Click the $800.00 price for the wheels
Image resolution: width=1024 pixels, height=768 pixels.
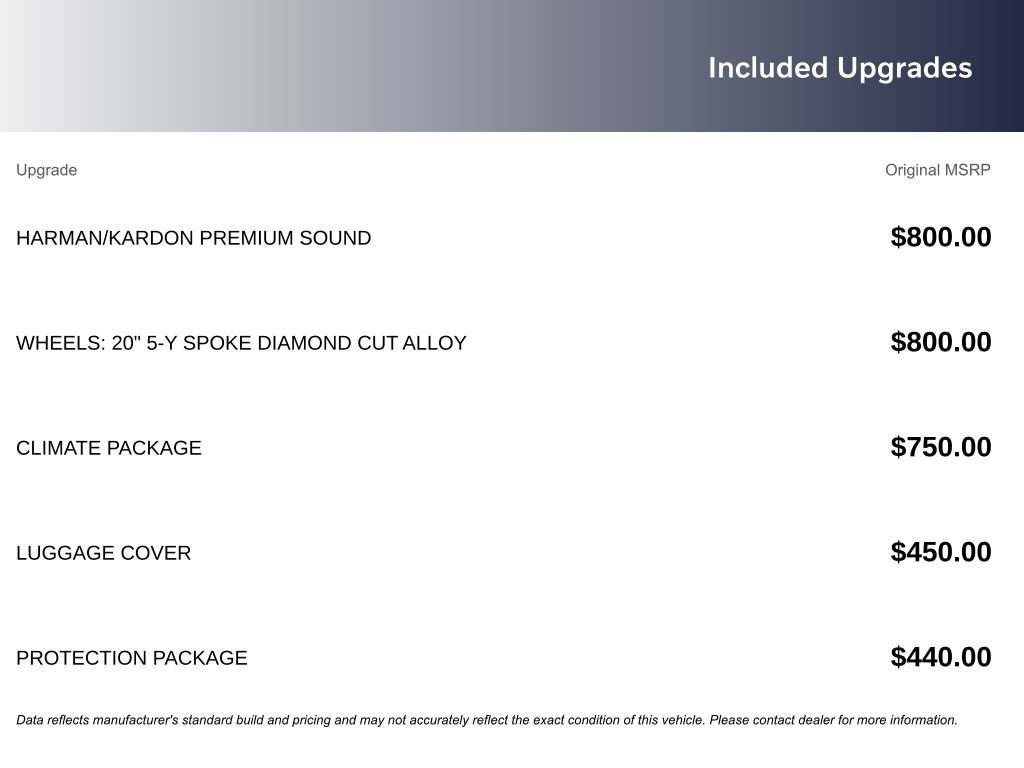click(x=940, y=342)
